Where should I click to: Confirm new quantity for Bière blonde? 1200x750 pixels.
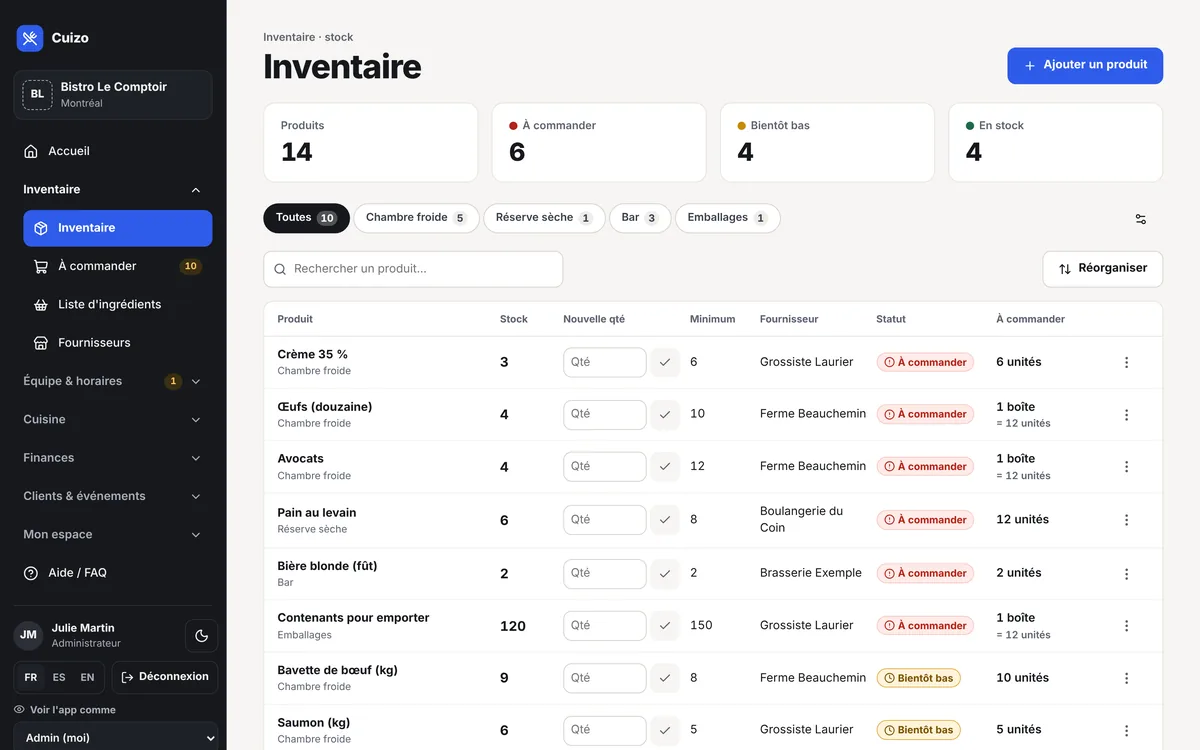point(665,573)
